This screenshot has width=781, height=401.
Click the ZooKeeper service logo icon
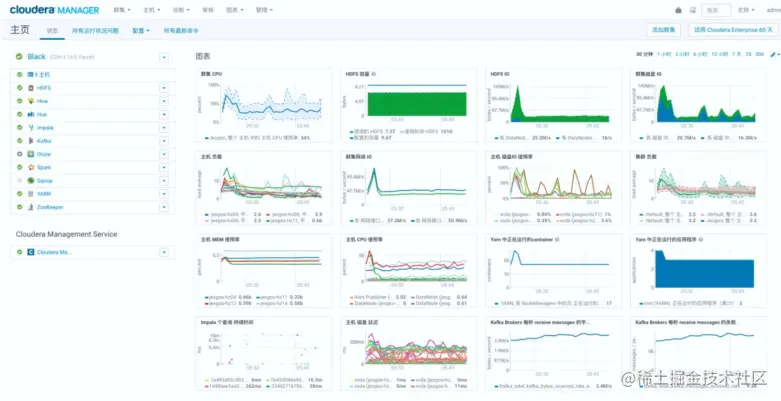click(x=31, y=207)
